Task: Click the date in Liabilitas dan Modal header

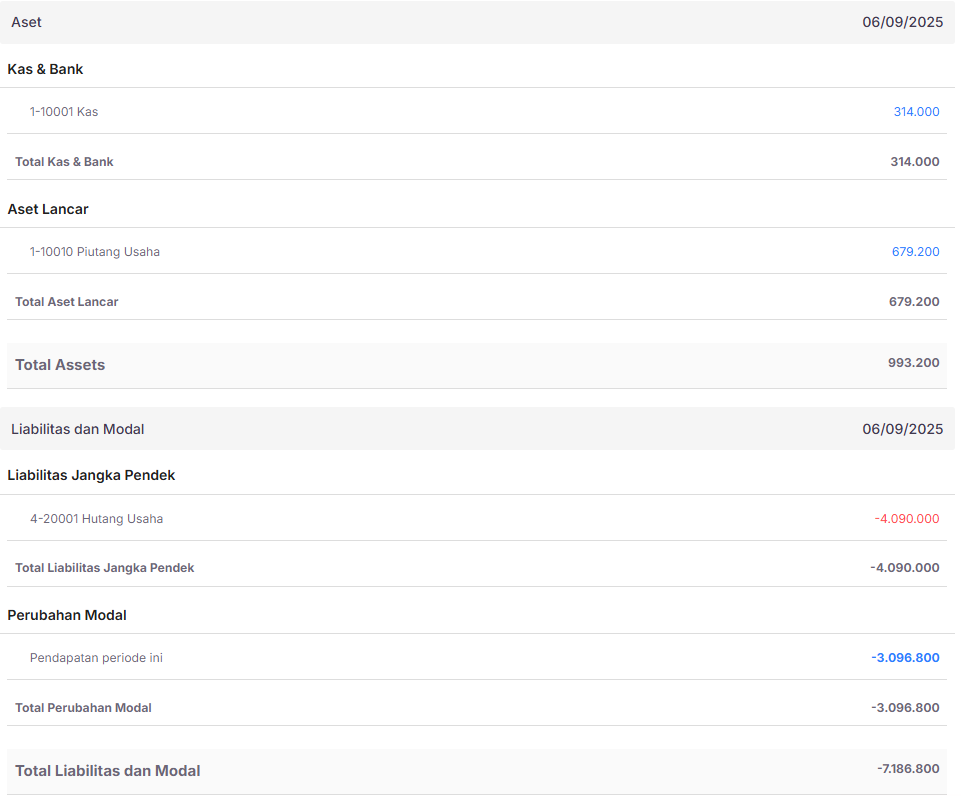Action: tap(902, 429)
